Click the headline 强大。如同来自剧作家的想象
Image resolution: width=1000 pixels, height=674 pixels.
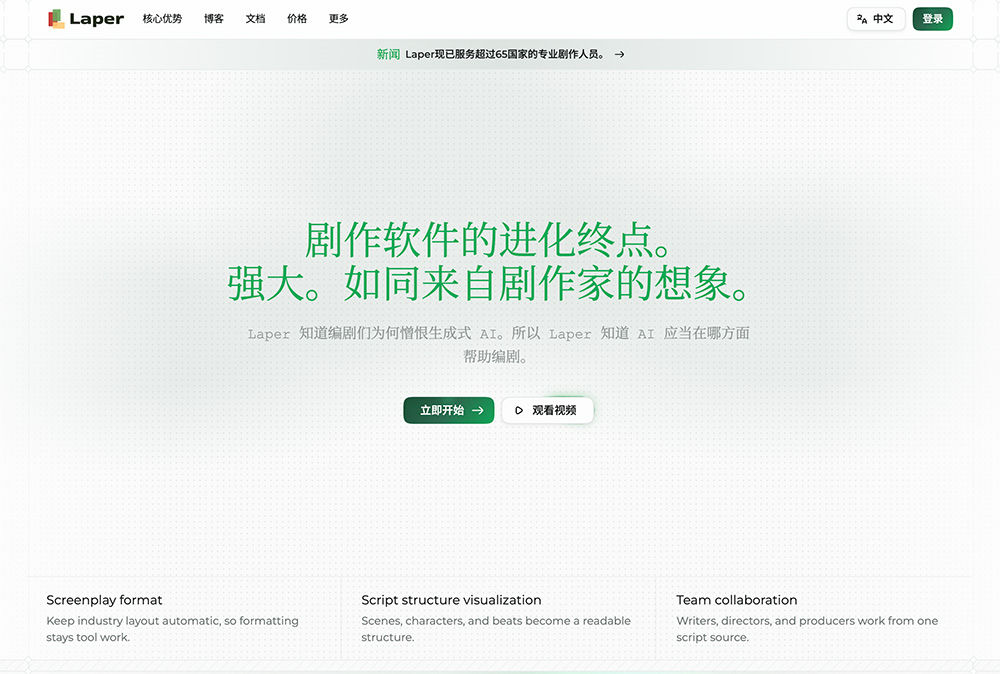[x=489, y=284]
